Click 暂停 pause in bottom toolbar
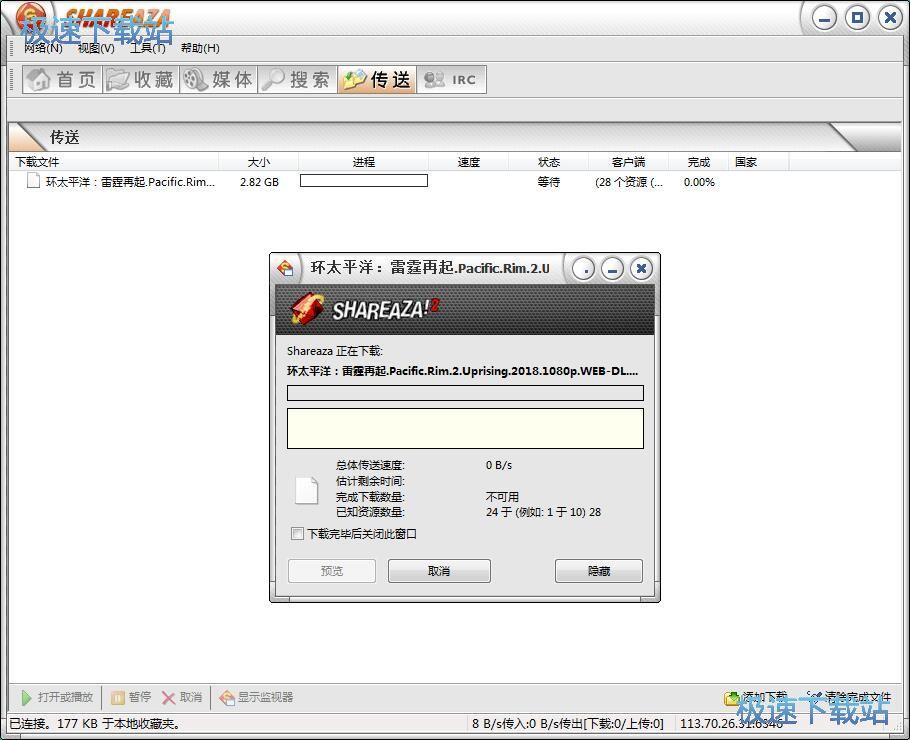This screenshot has width=910, height=740. click(131, 697)
